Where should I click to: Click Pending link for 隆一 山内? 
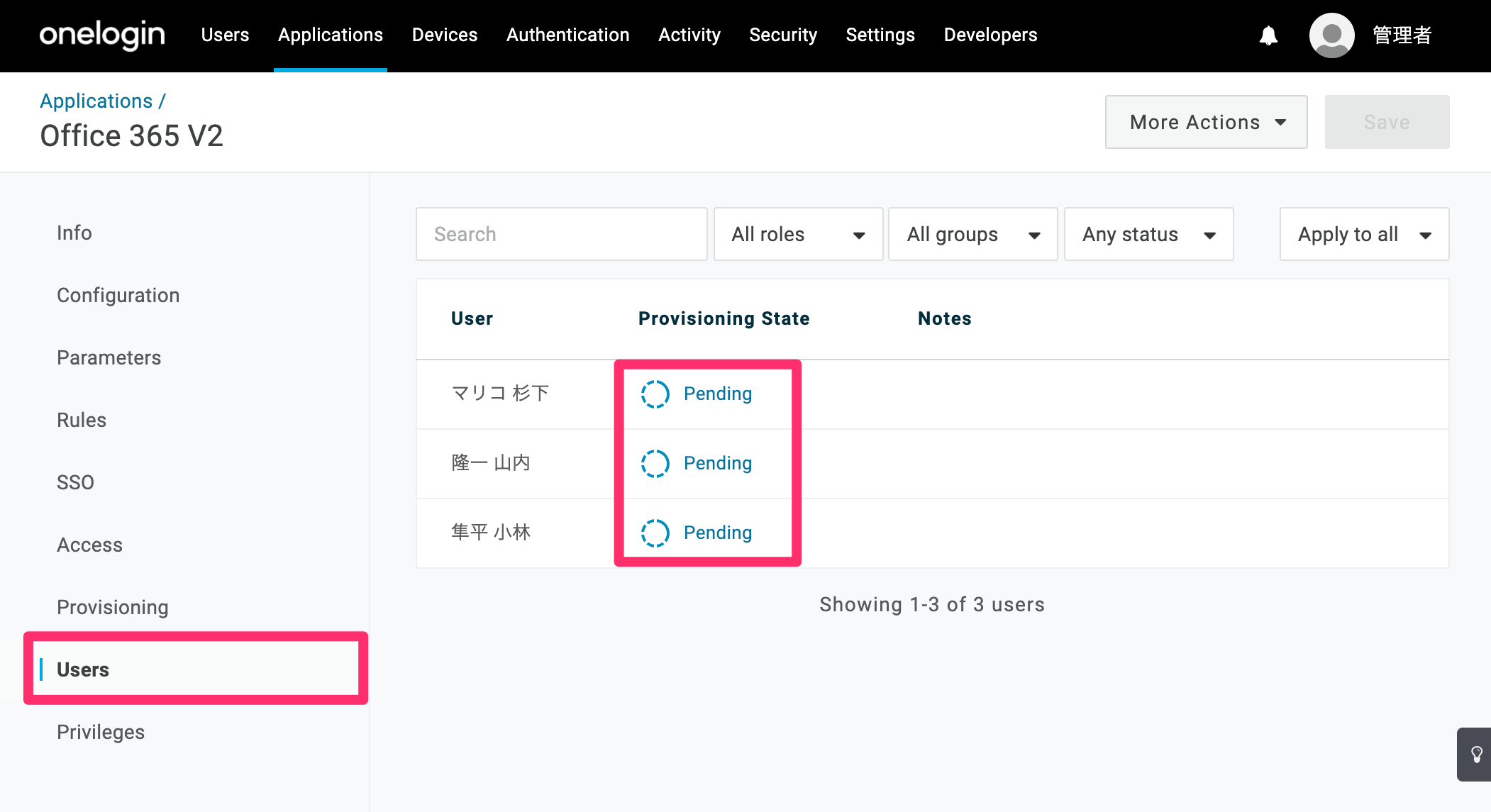(717, 463)
